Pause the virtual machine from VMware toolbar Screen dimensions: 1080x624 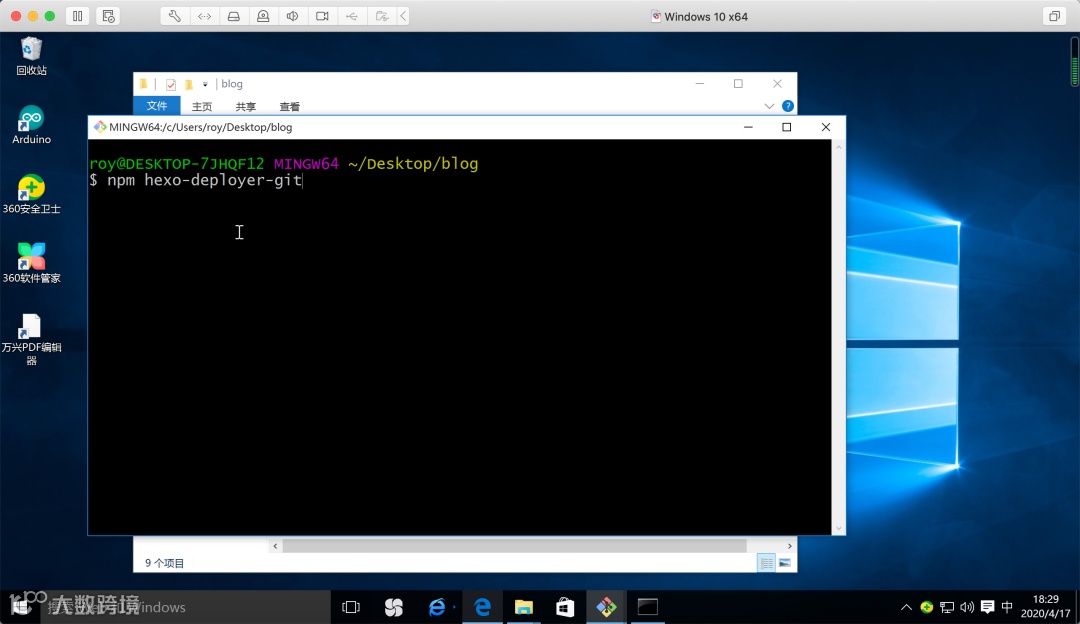pos(78,16)
